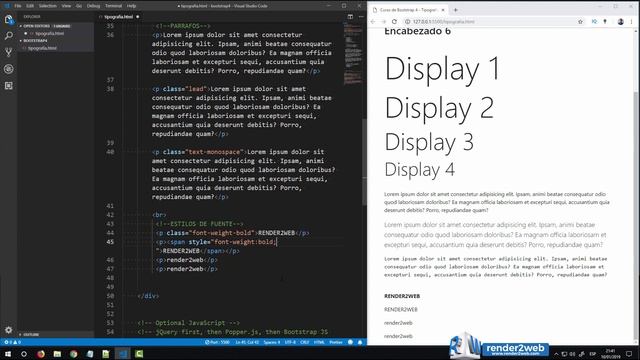Open the File menu in VS Code
Screen dimensions: 640x360
18,6
